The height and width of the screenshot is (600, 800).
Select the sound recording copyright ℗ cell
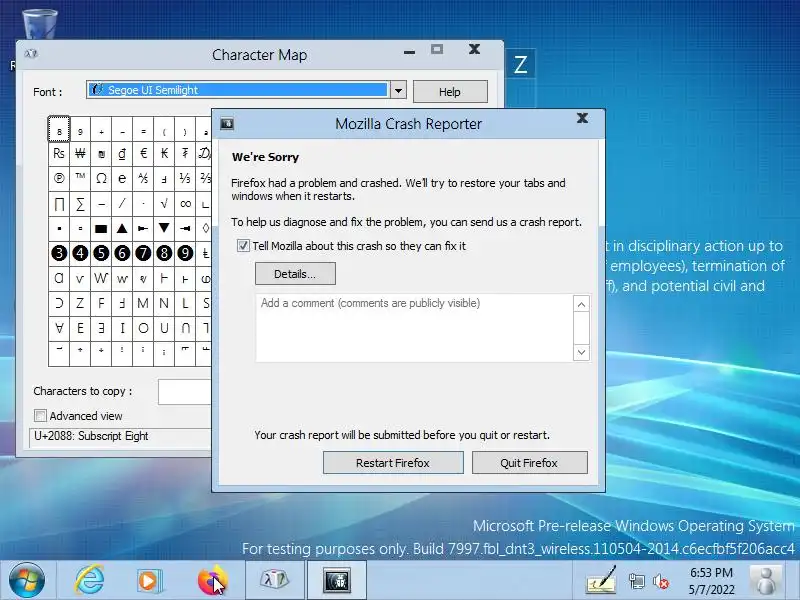59,179
